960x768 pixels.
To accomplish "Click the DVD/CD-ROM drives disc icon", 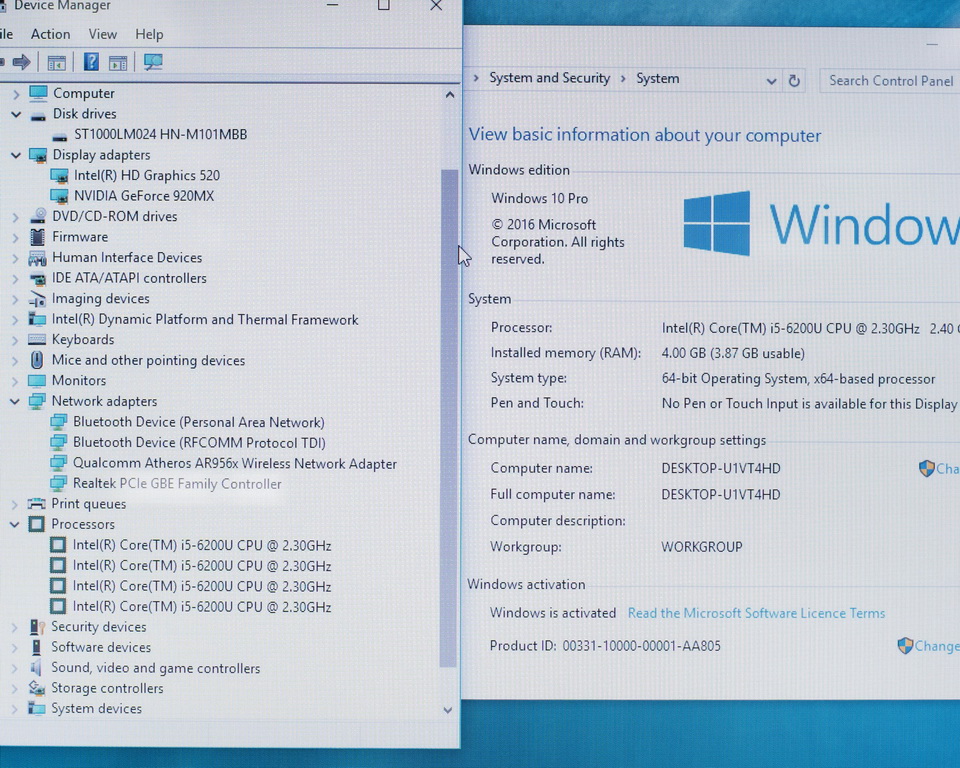I will pyautogui.click(x=38, y=216).
